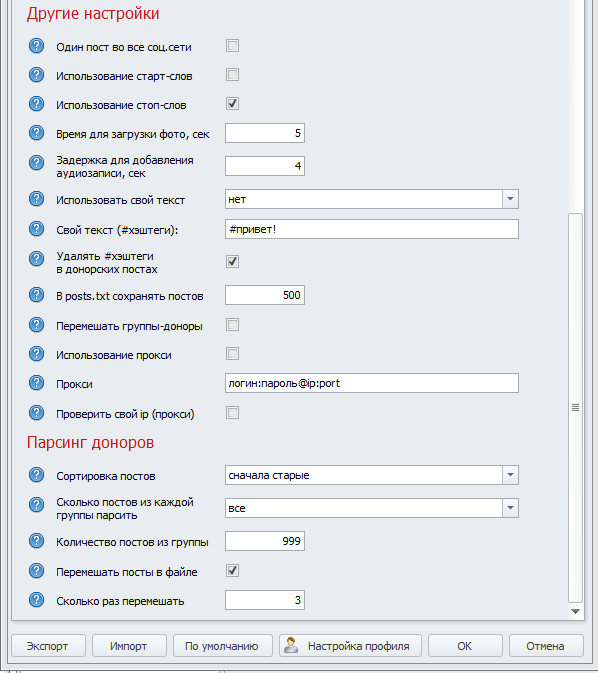Open help icon for 'Прокси' field
The image size is (598, 673).
36,383
